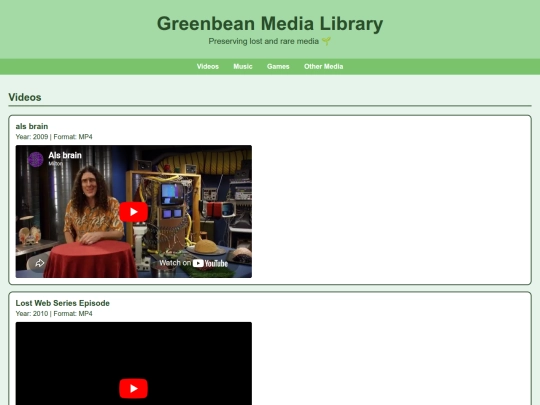Open the Milton channel avatar icon

point(36,159)
